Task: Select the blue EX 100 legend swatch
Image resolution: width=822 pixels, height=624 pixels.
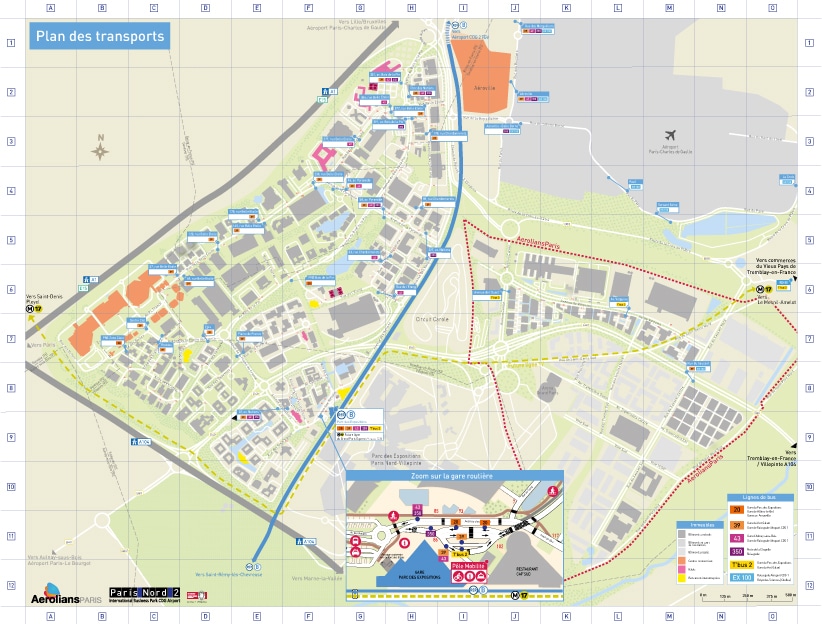Action: [742, 577]
